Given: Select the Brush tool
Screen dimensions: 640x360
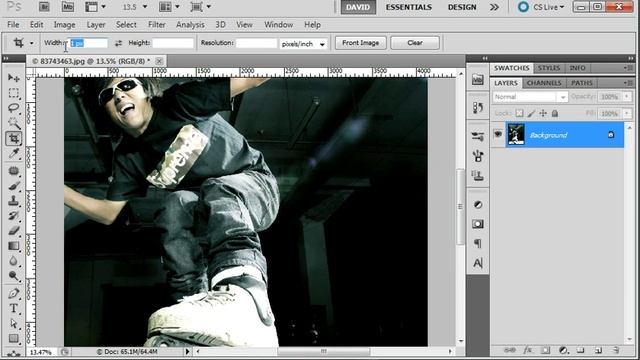Looking at the screenshot, I should pyautogui.click(x=13, y=186).
